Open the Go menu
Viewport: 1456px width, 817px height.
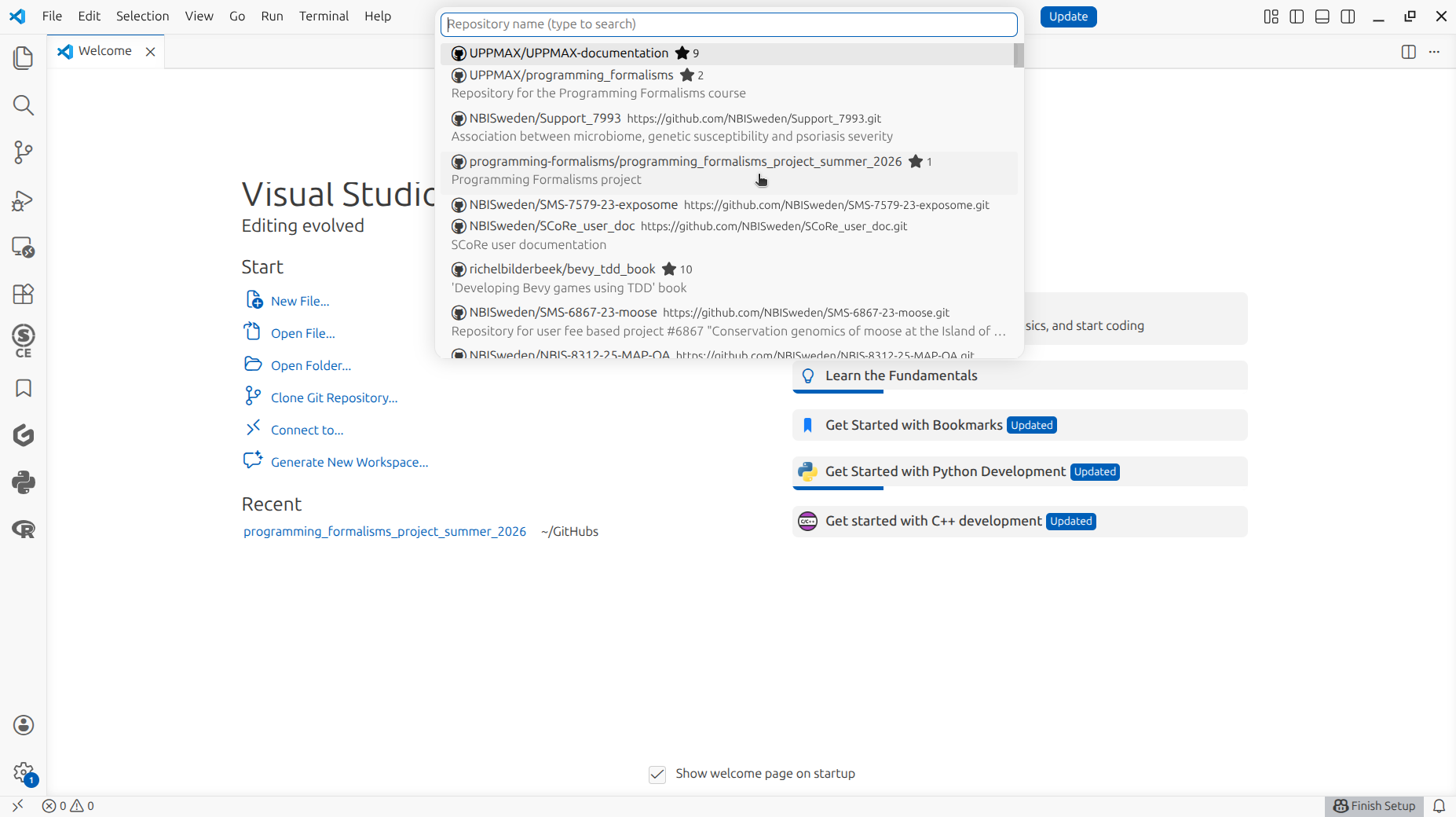(x=237, y=16)
